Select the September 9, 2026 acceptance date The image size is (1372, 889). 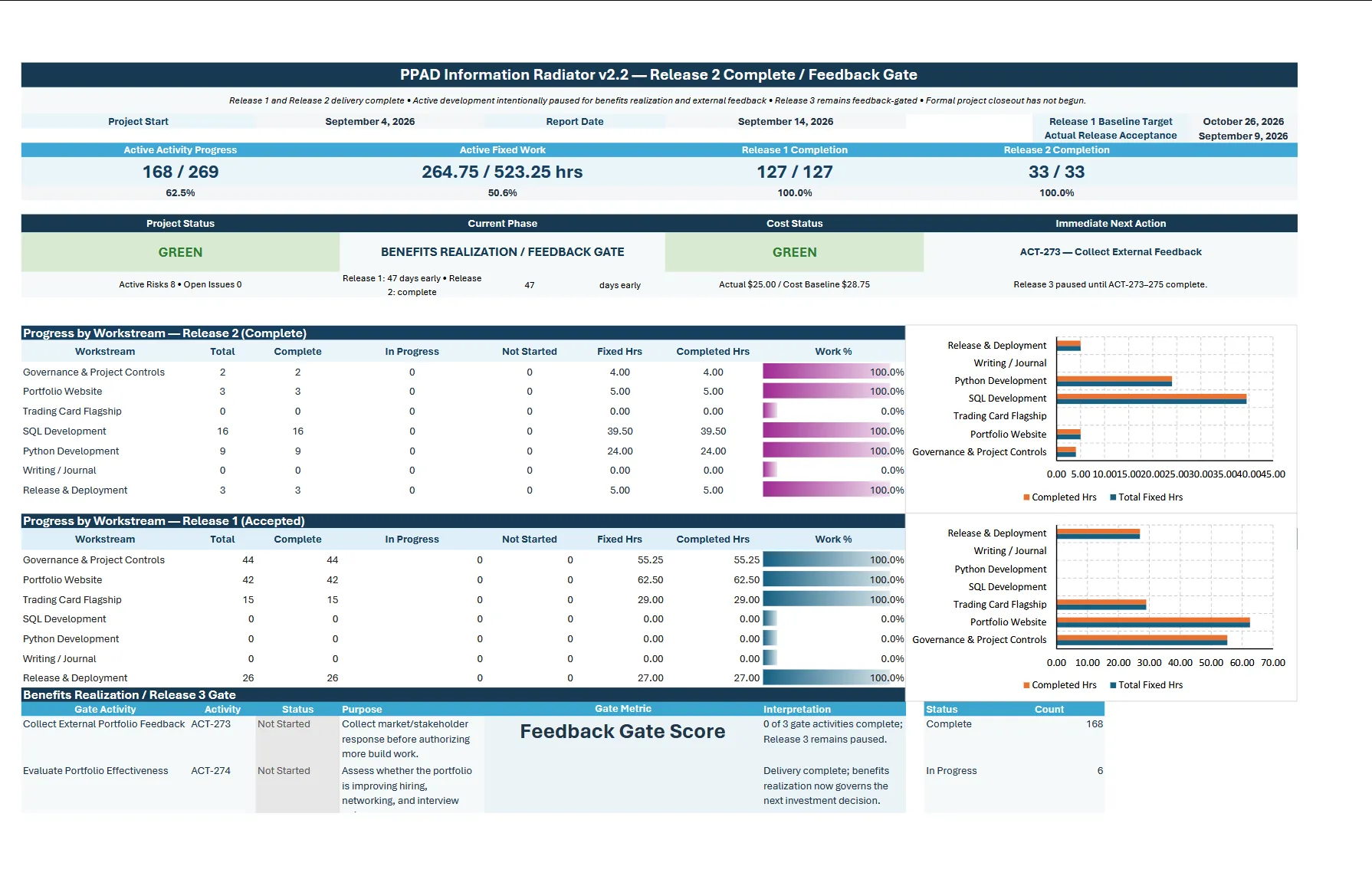coord(1243,136)
